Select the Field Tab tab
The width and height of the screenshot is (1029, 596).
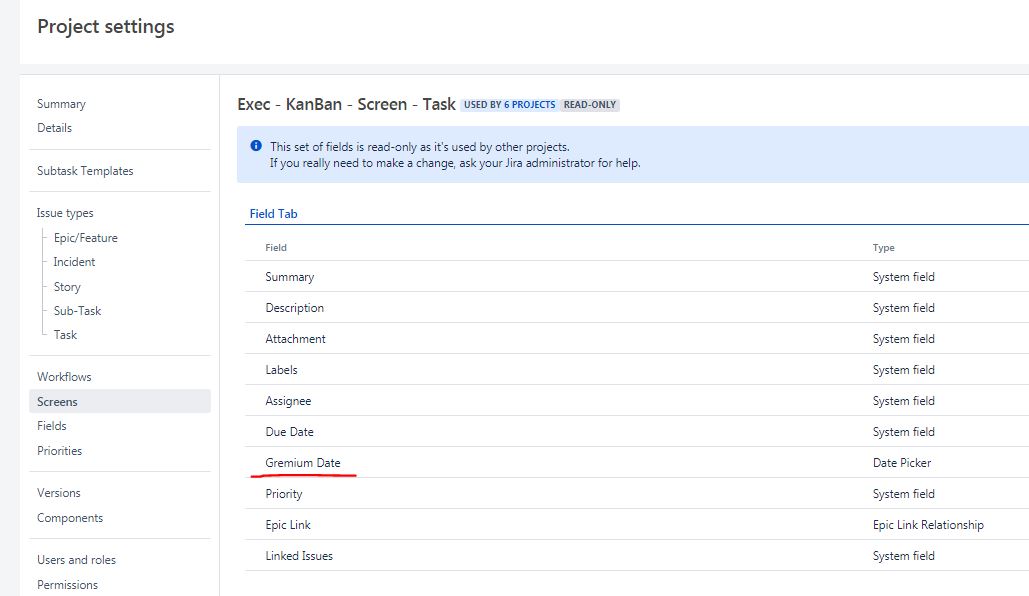point(274,214)
